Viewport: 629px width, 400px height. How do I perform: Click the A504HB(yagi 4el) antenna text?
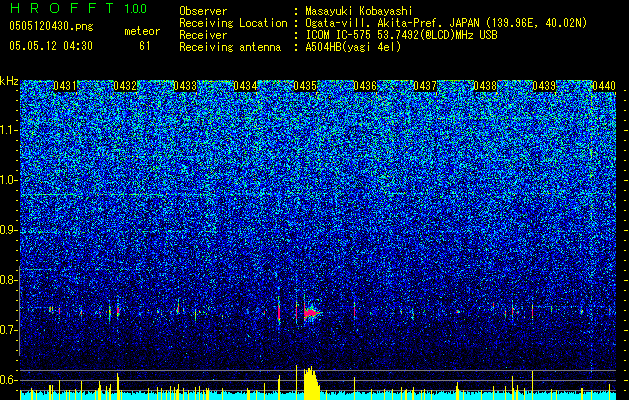(x=353, y=47)
